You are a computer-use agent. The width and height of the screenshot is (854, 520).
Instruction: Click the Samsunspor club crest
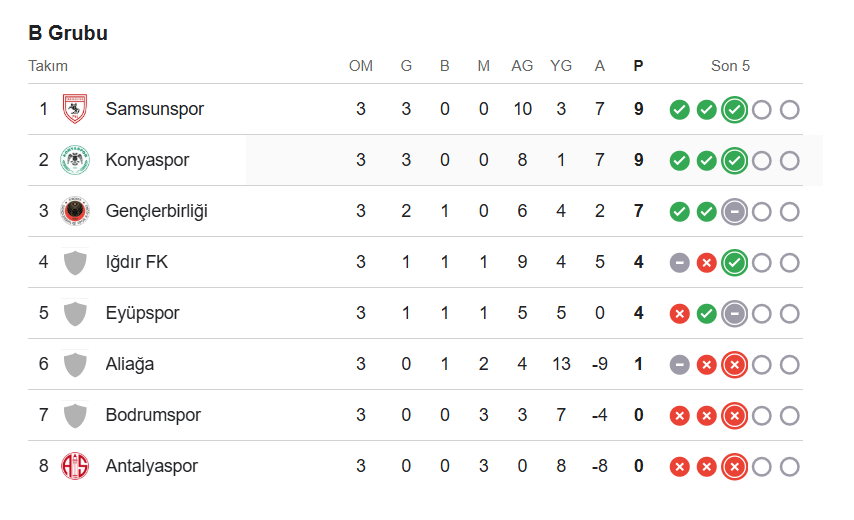click(75, 109)
